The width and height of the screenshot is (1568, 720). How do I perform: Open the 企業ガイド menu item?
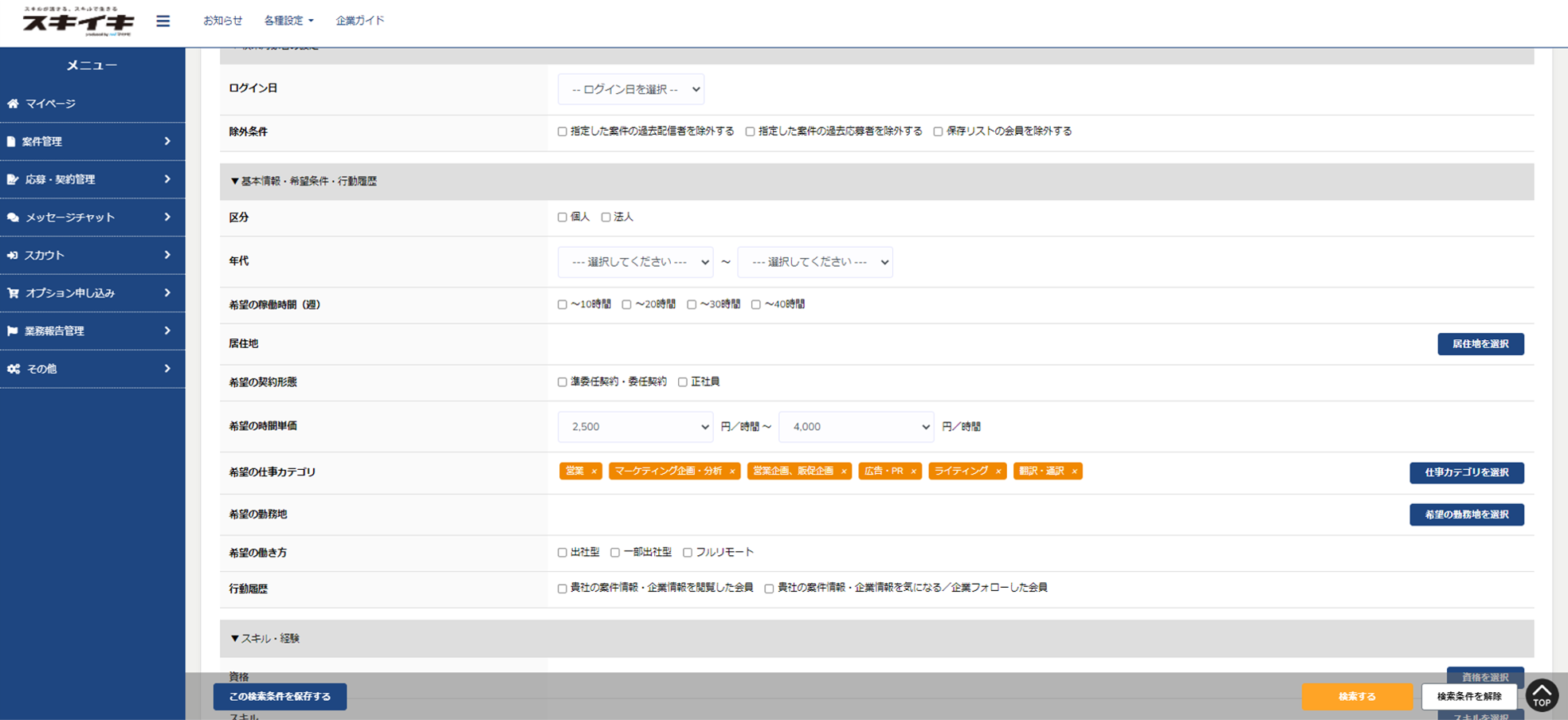(359, 21)
